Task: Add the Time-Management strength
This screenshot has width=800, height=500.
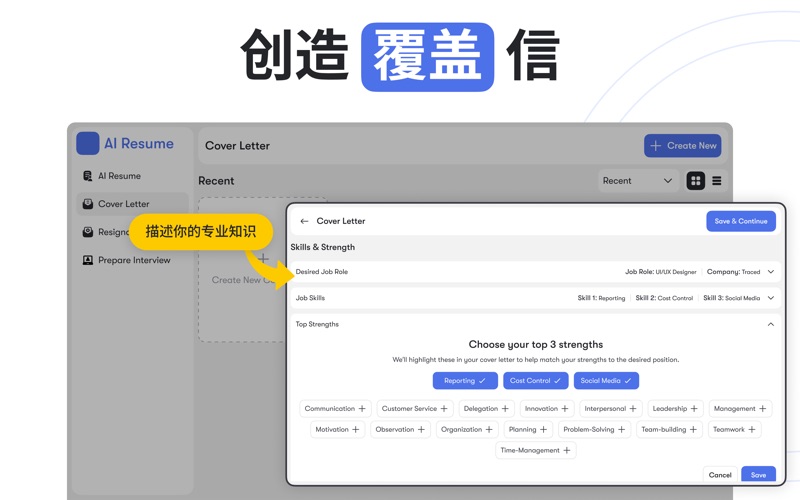Action: click(x=536, y=451)
